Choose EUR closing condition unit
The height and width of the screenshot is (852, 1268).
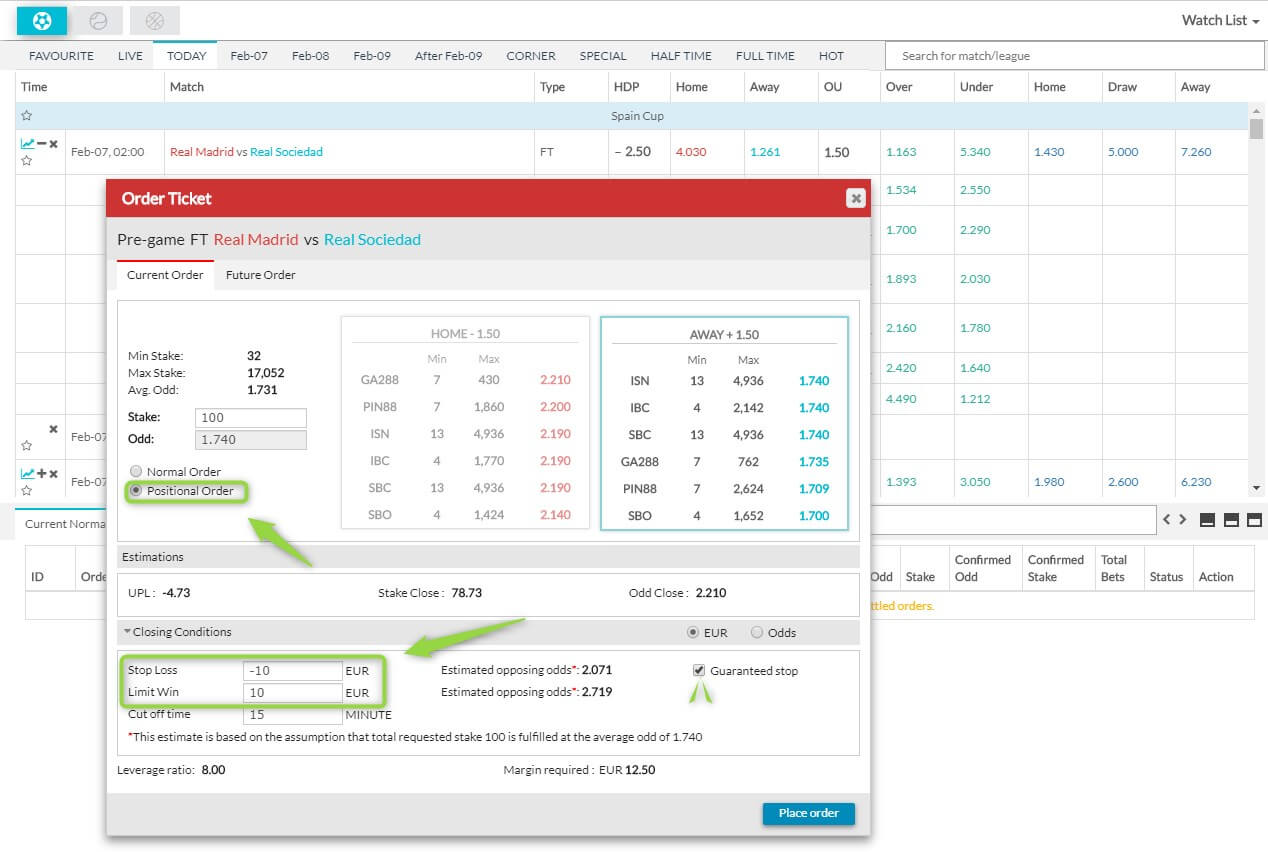(x=693, y=632)
